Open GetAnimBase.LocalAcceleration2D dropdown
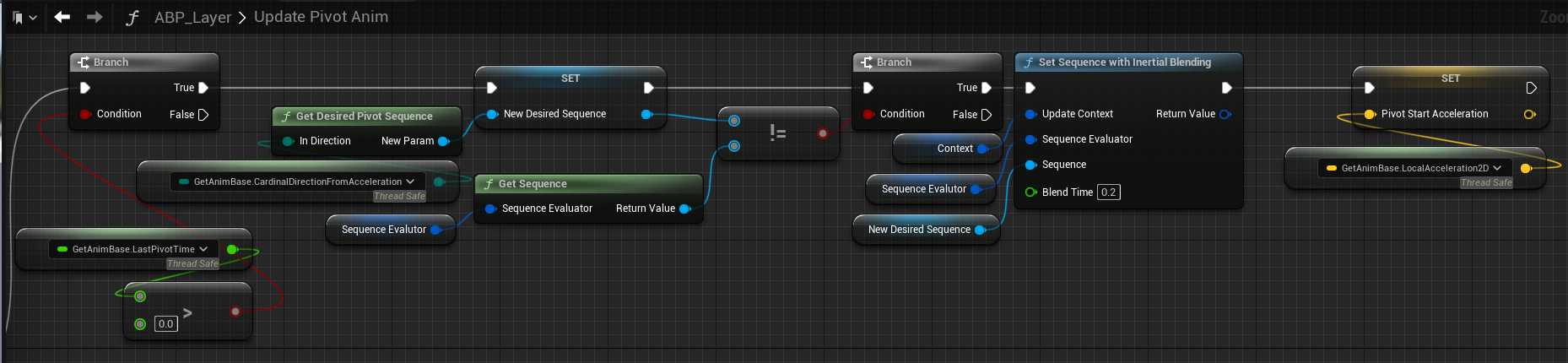The width and height of the screenshot is (1568, 363). tap(1497, 168)
